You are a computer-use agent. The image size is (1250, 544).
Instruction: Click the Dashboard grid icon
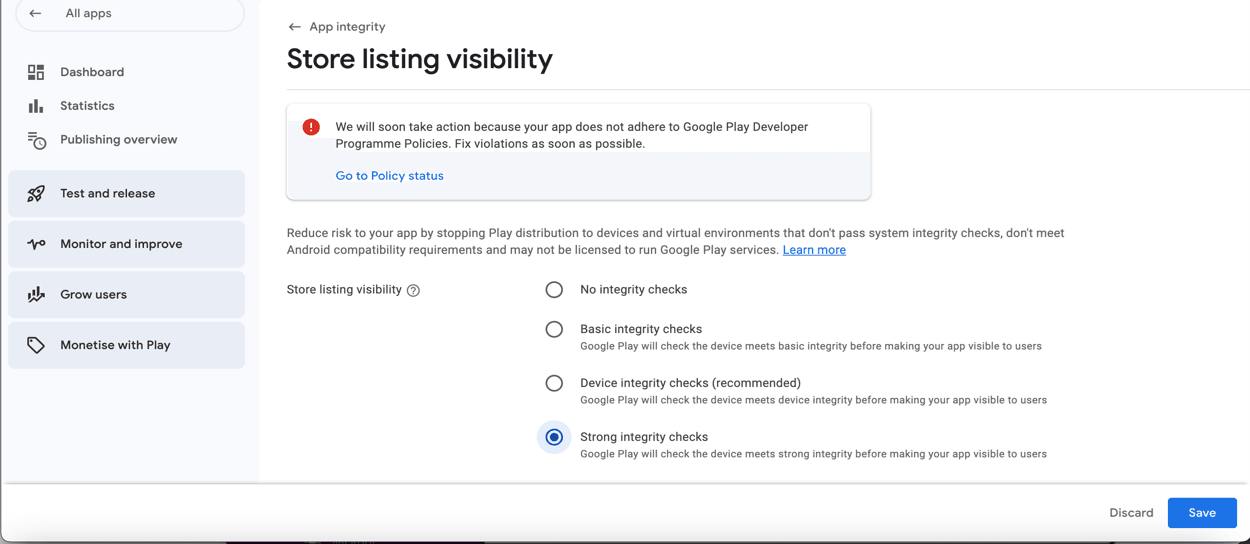point(36,72)
